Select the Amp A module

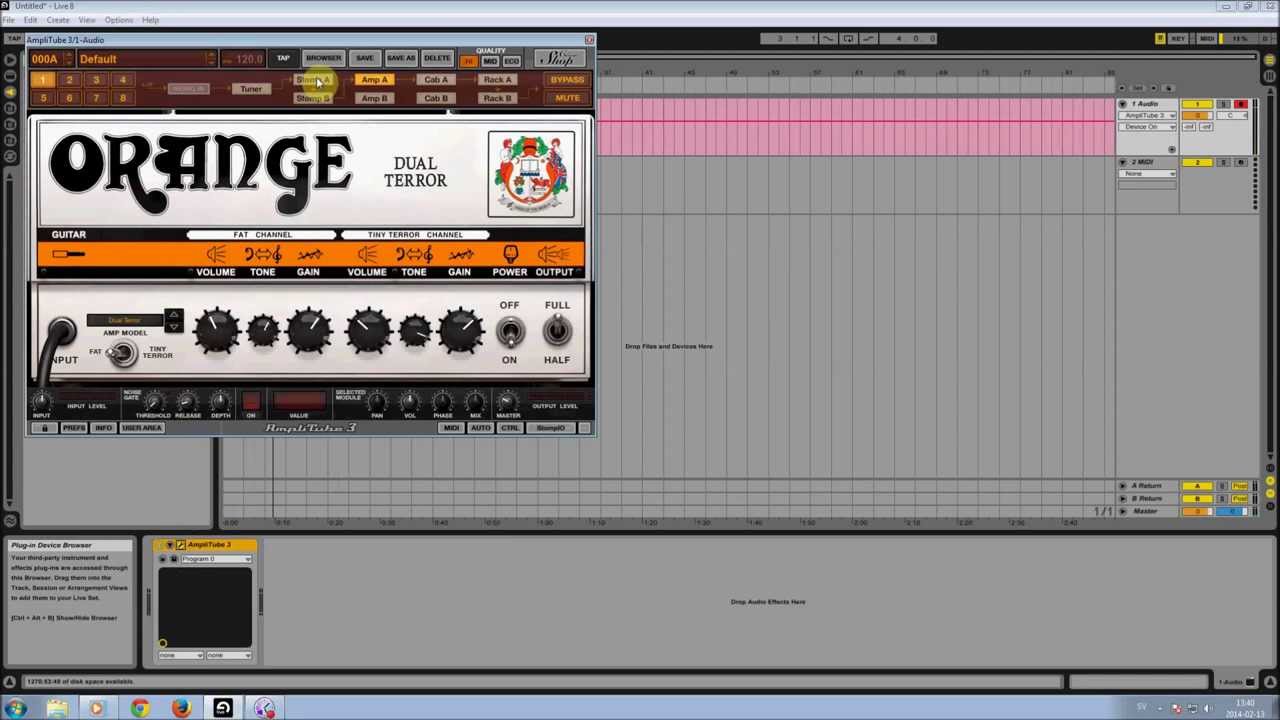374,80
